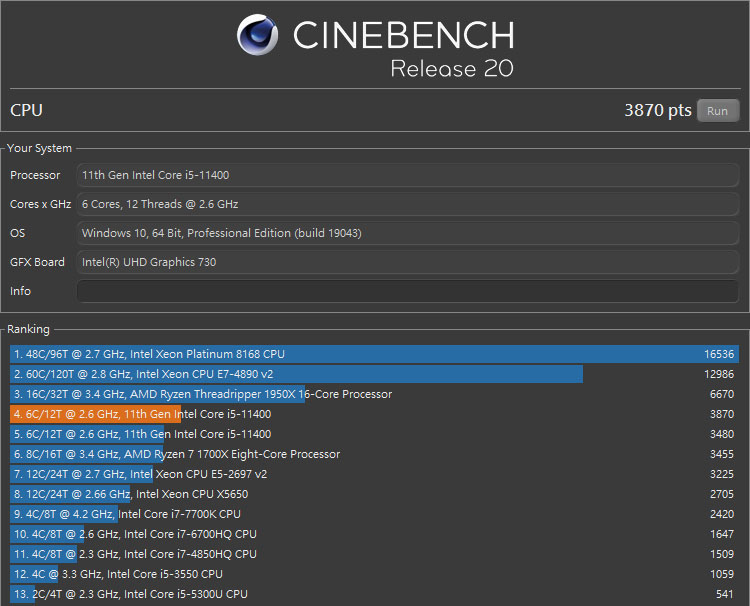Click the 'Your System' section heading
Viewport: 750px width, 606px height.
pyautogui.click(x=39, y=148)
